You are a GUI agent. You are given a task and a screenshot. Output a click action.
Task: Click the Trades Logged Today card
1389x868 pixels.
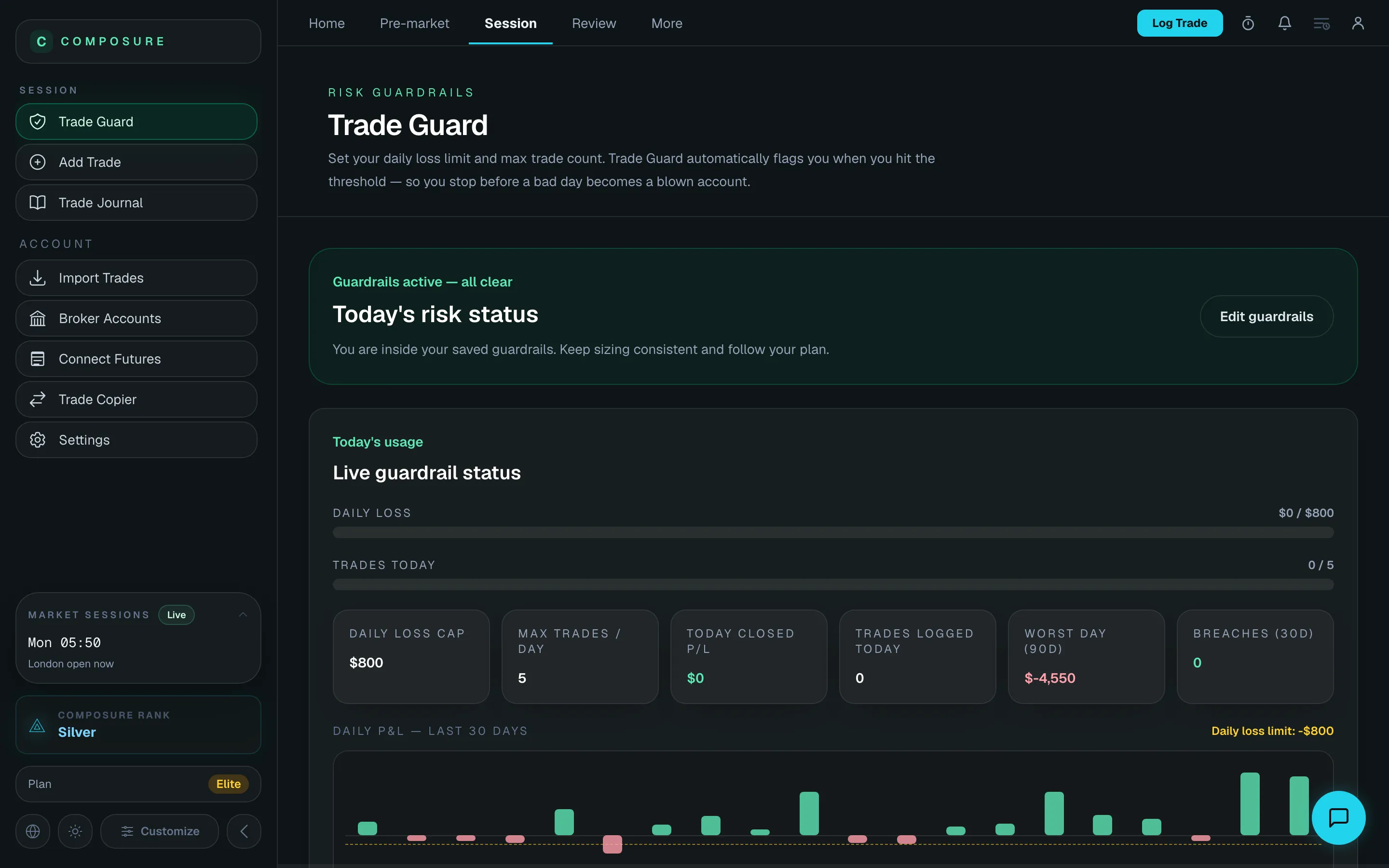(917, 657)
